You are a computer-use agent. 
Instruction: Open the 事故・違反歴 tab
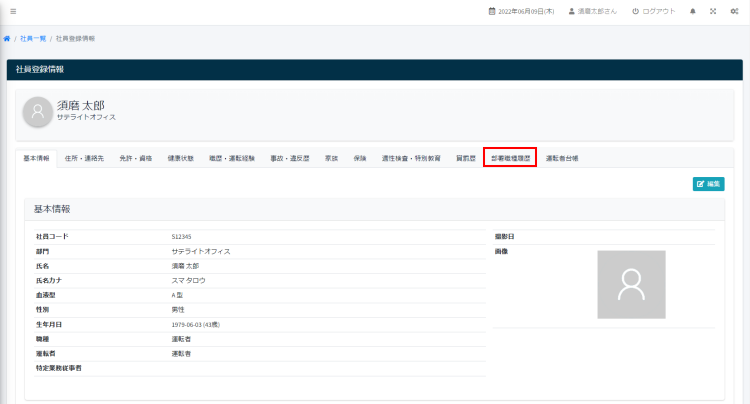[x=290, y=158]
